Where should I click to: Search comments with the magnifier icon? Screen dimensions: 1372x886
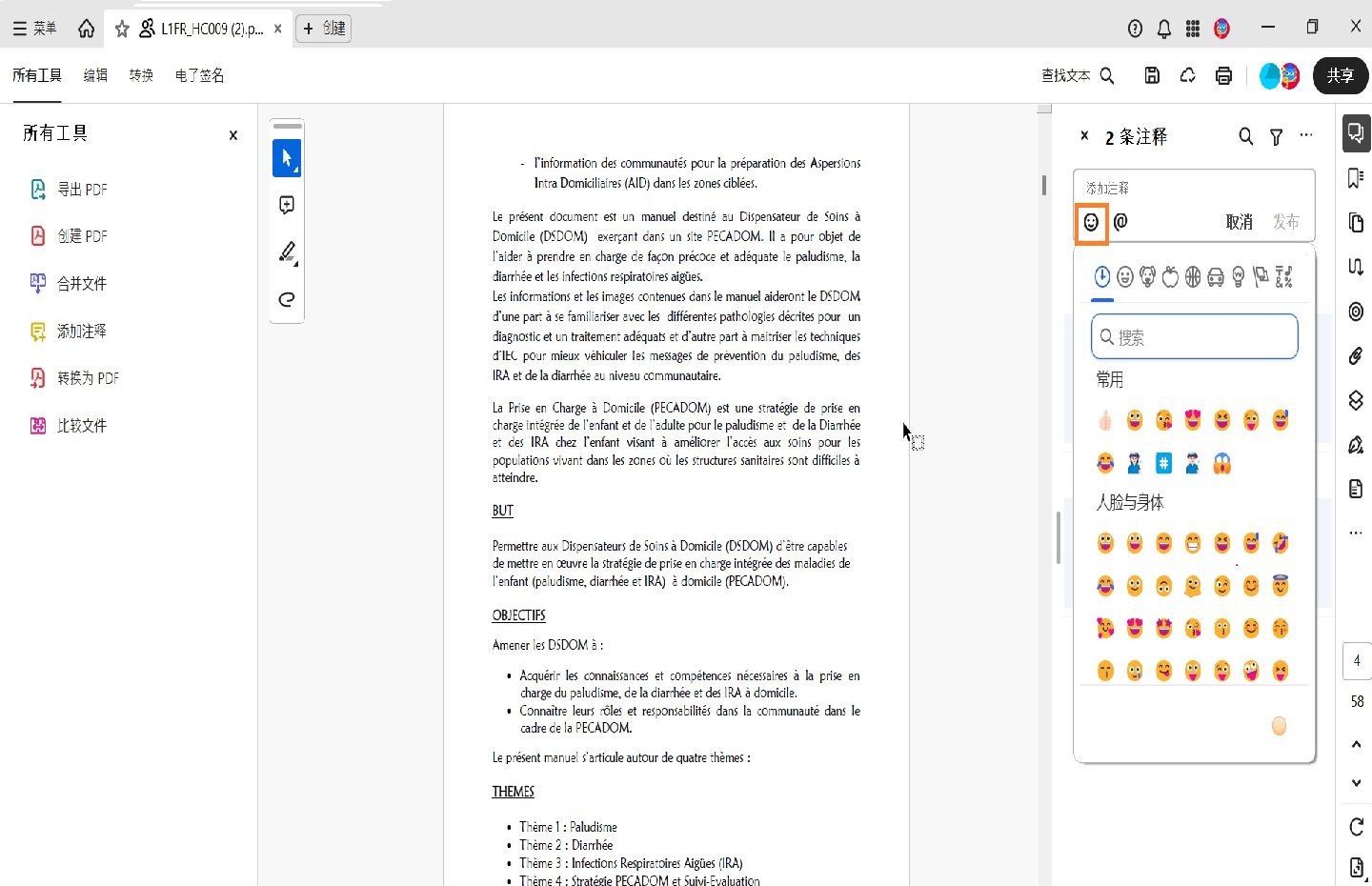coord(1245,137)
